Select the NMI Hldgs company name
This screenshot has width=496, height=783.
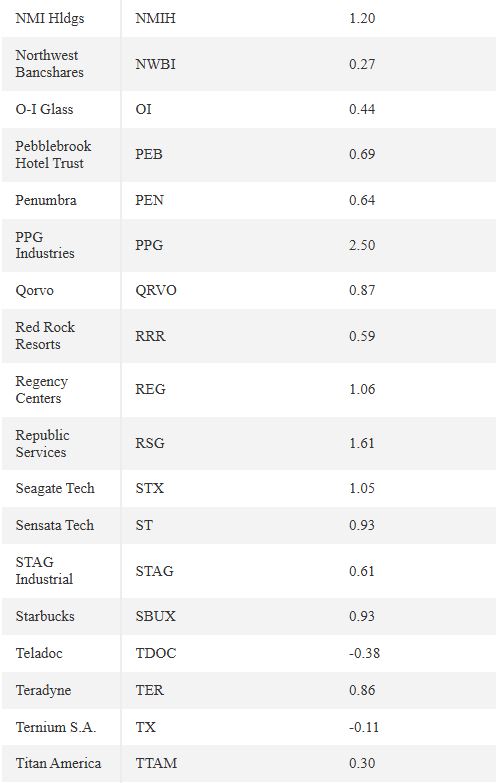49,18
